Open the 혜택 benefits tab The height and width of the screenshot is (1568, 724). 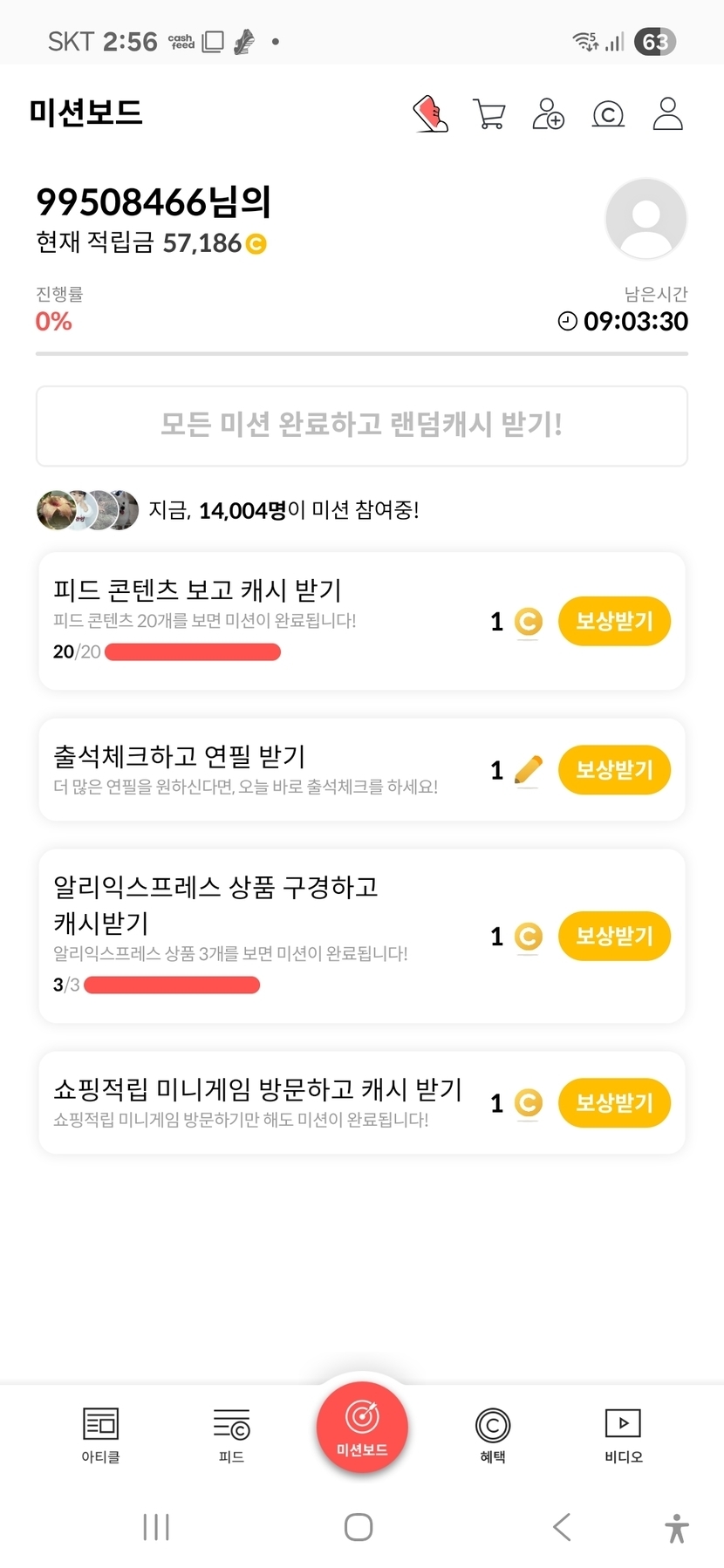[493, 1435]
